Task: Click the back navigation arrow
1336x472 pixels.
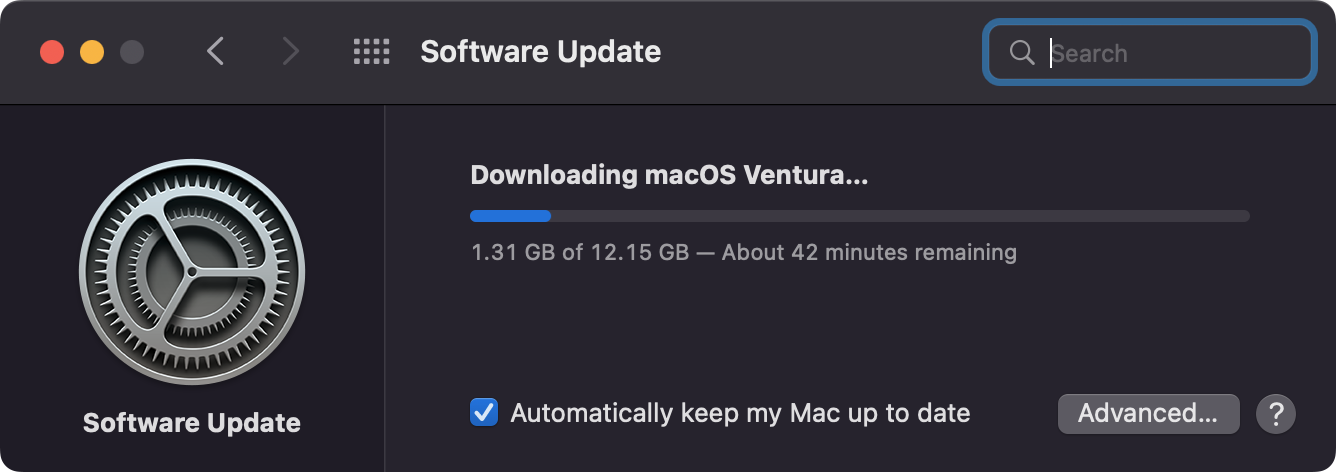Action: click(215, 52)
